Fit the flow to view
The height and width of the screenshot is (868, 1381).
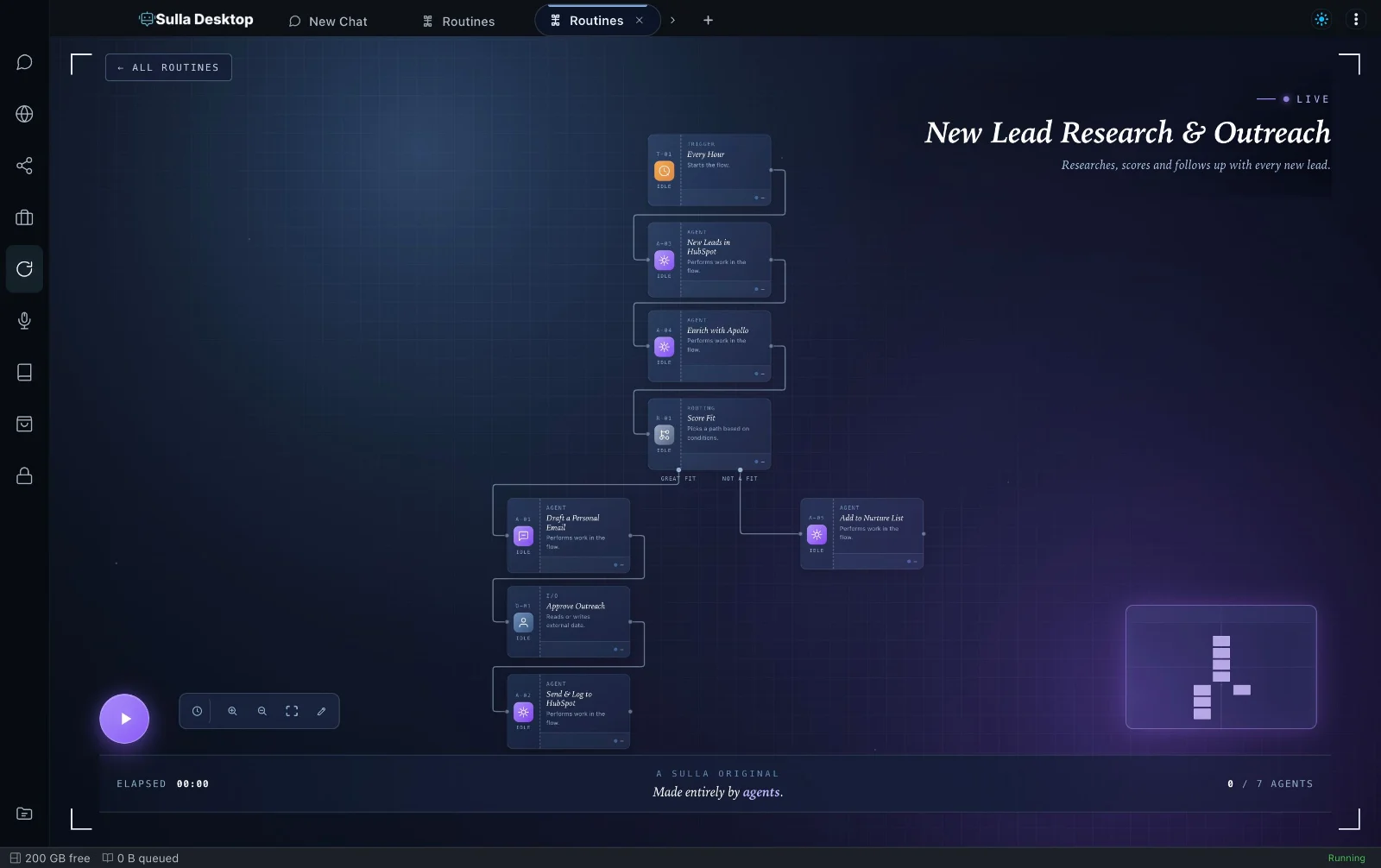(x=292, y=711)
